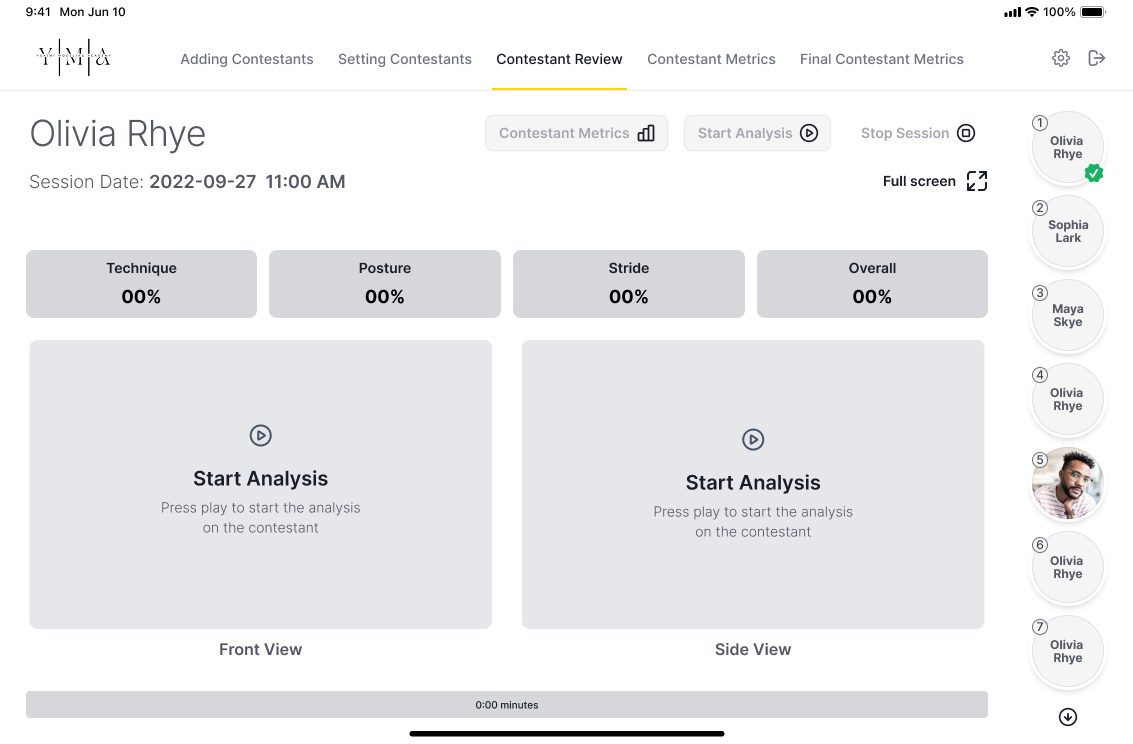The width and height of the screenshot is (1133, 744).
Task: Play the Side View analysis
Action: tap(753, 439)
